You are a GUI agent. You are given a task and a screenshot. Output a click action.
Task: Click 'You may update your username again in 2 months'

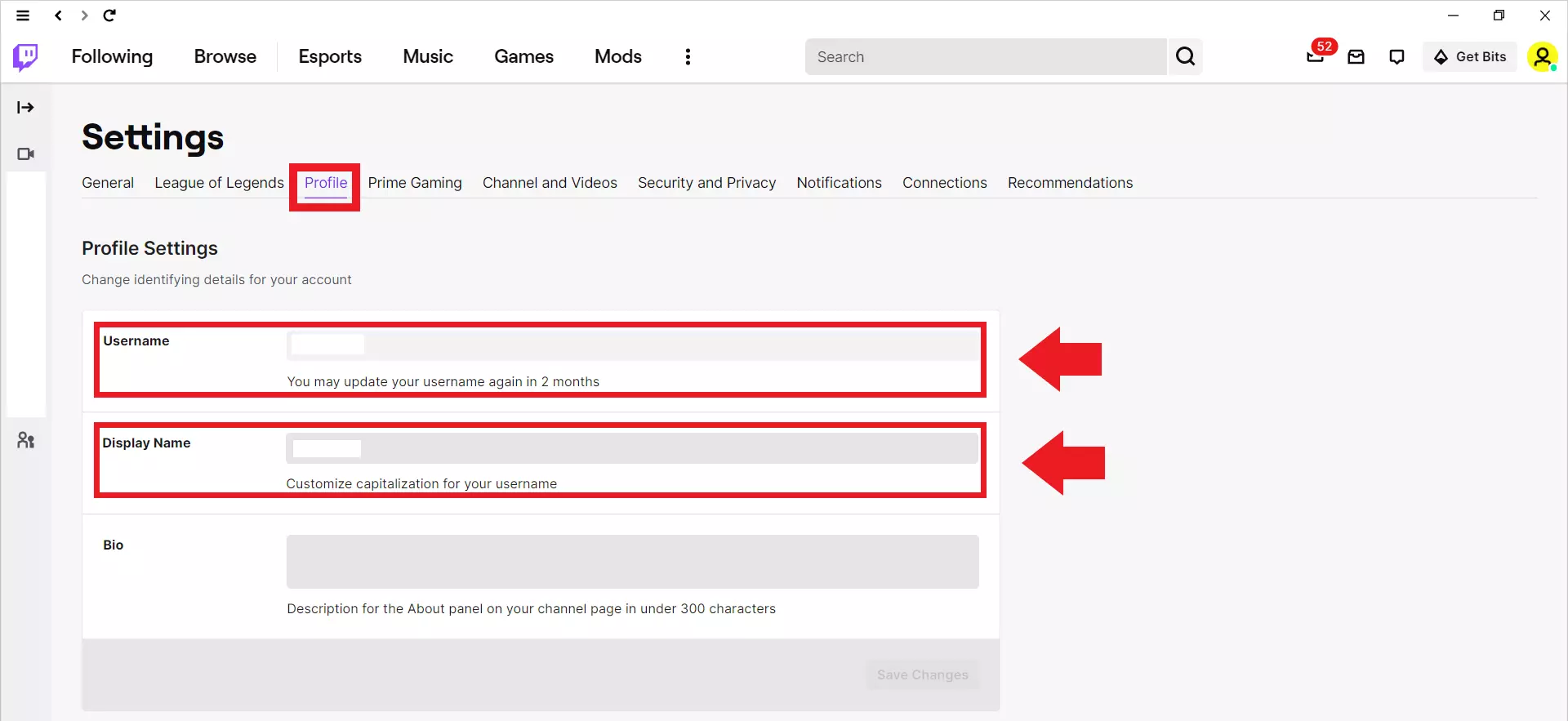[443, 381]
